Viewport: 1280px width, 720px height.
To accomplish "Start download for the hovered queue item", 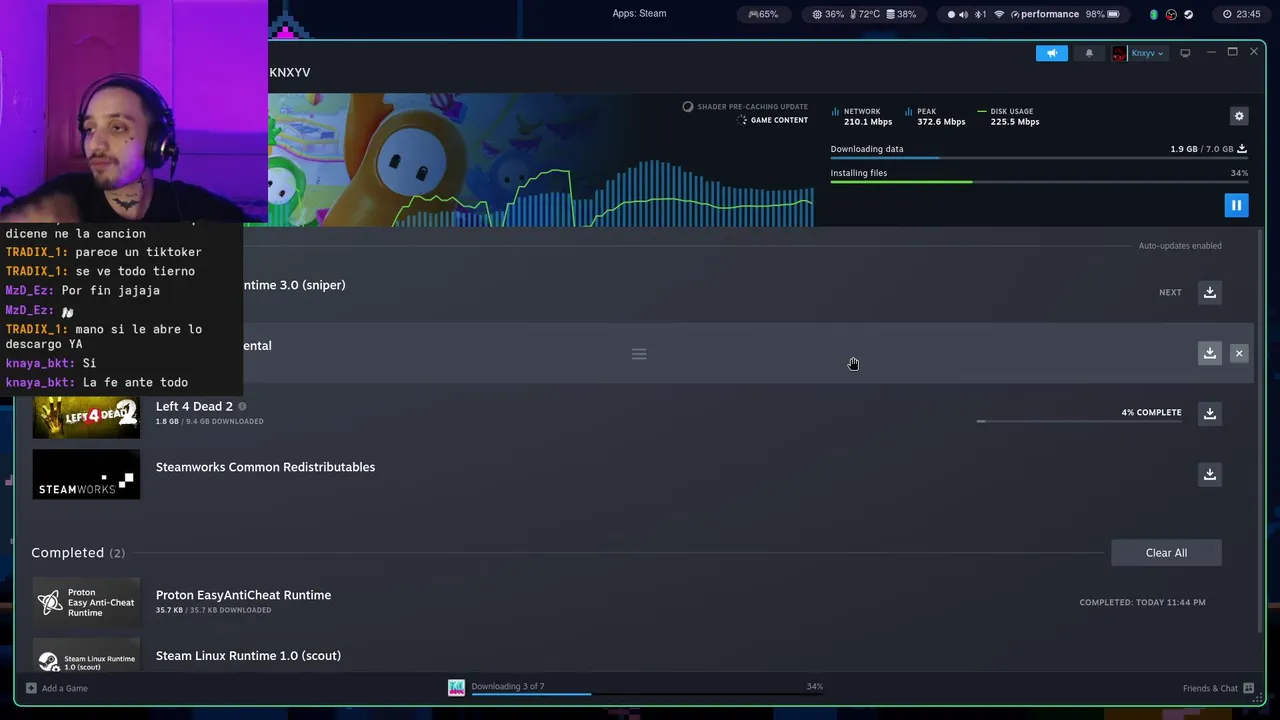I will pyautogui.click(x=1210, y=353).
